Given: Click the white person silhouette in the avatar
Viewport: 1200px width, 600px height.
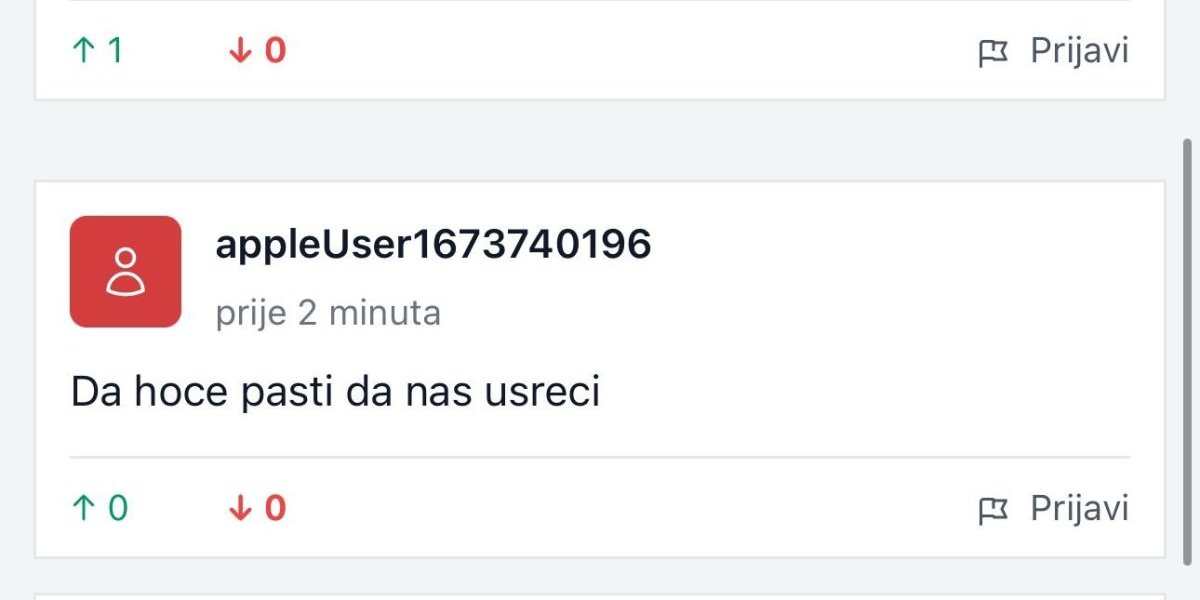Looking at the screenshot, I should click(125, 272).
